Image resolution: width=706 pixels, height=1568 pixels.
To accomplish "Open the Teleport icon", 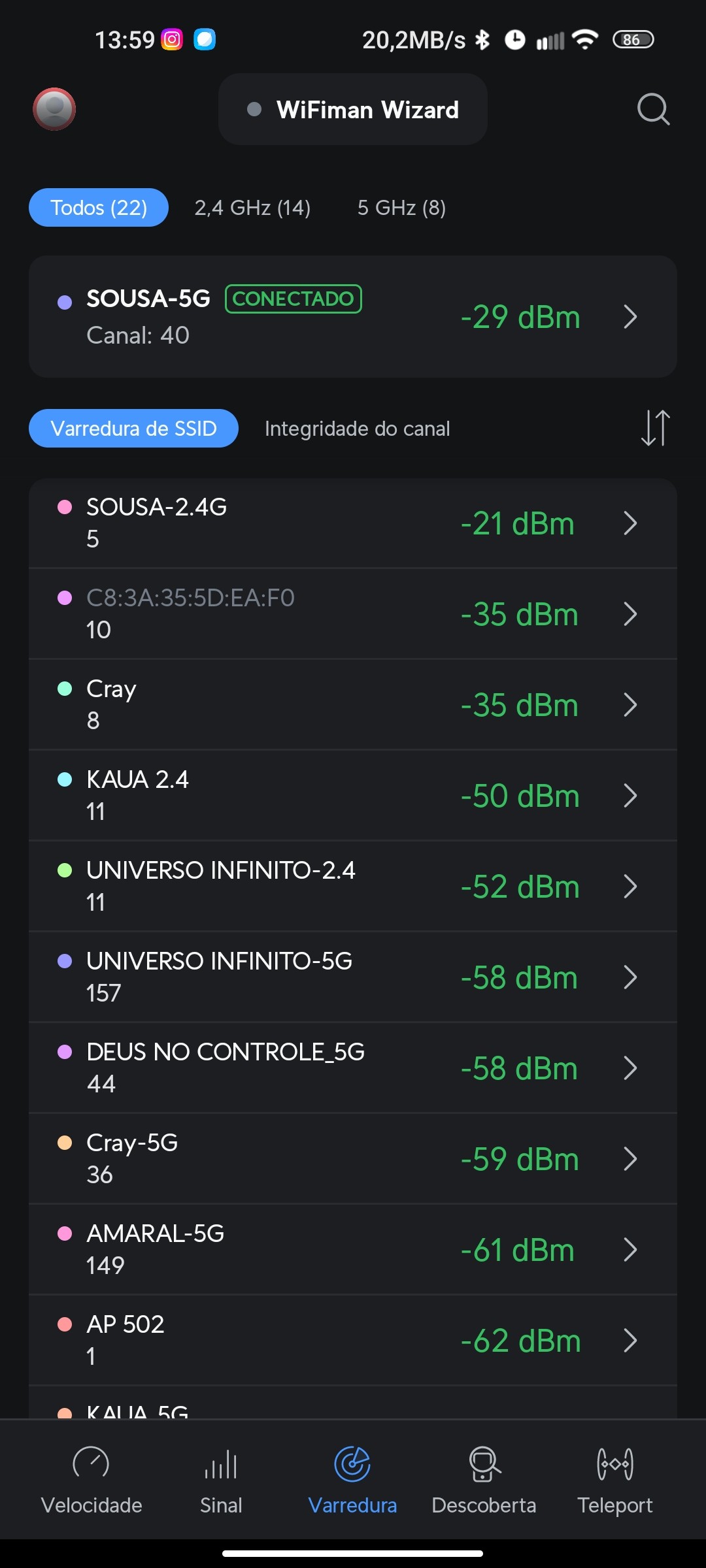I will (614, 1463).
